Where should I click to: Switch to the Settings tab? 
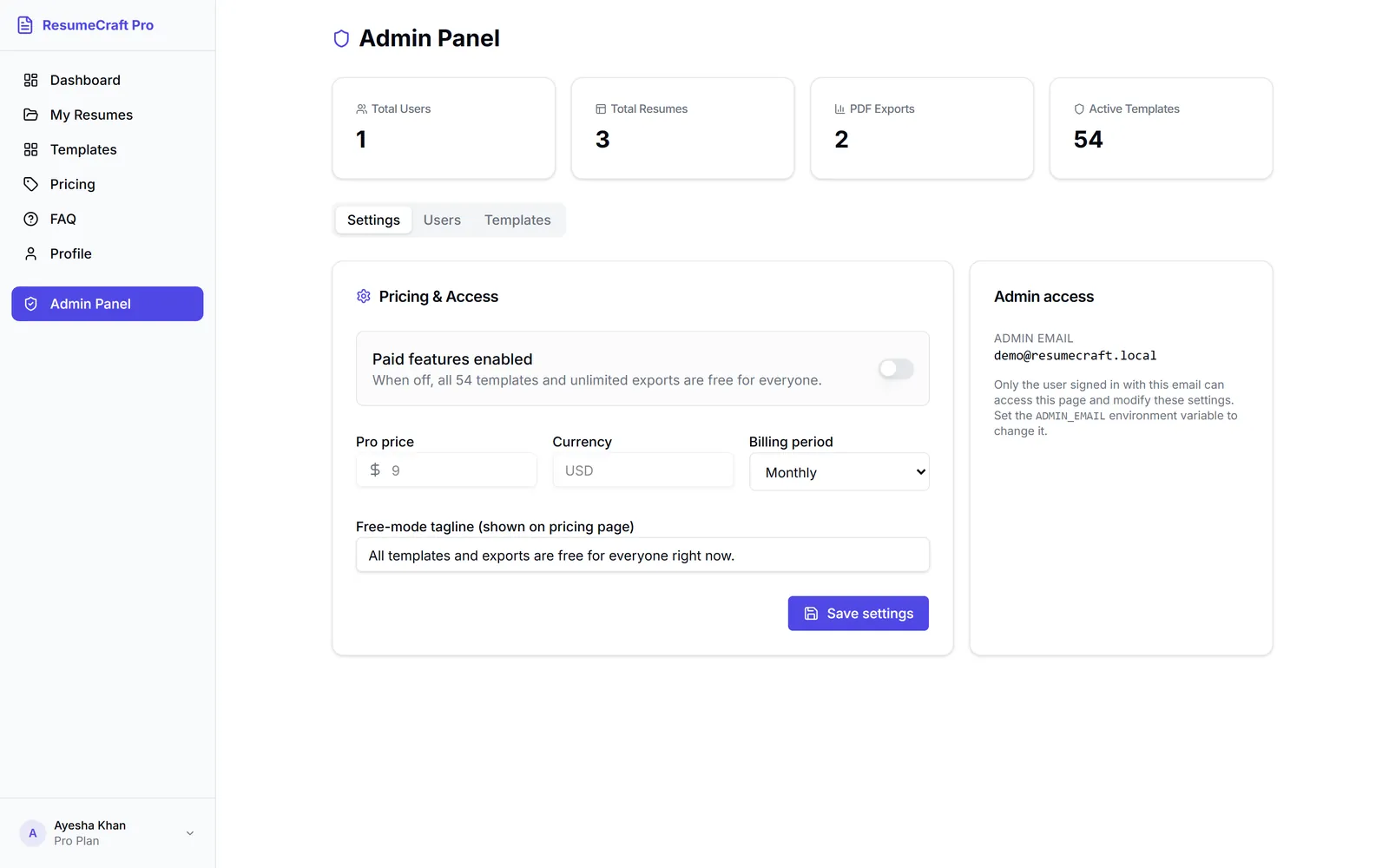373,220
